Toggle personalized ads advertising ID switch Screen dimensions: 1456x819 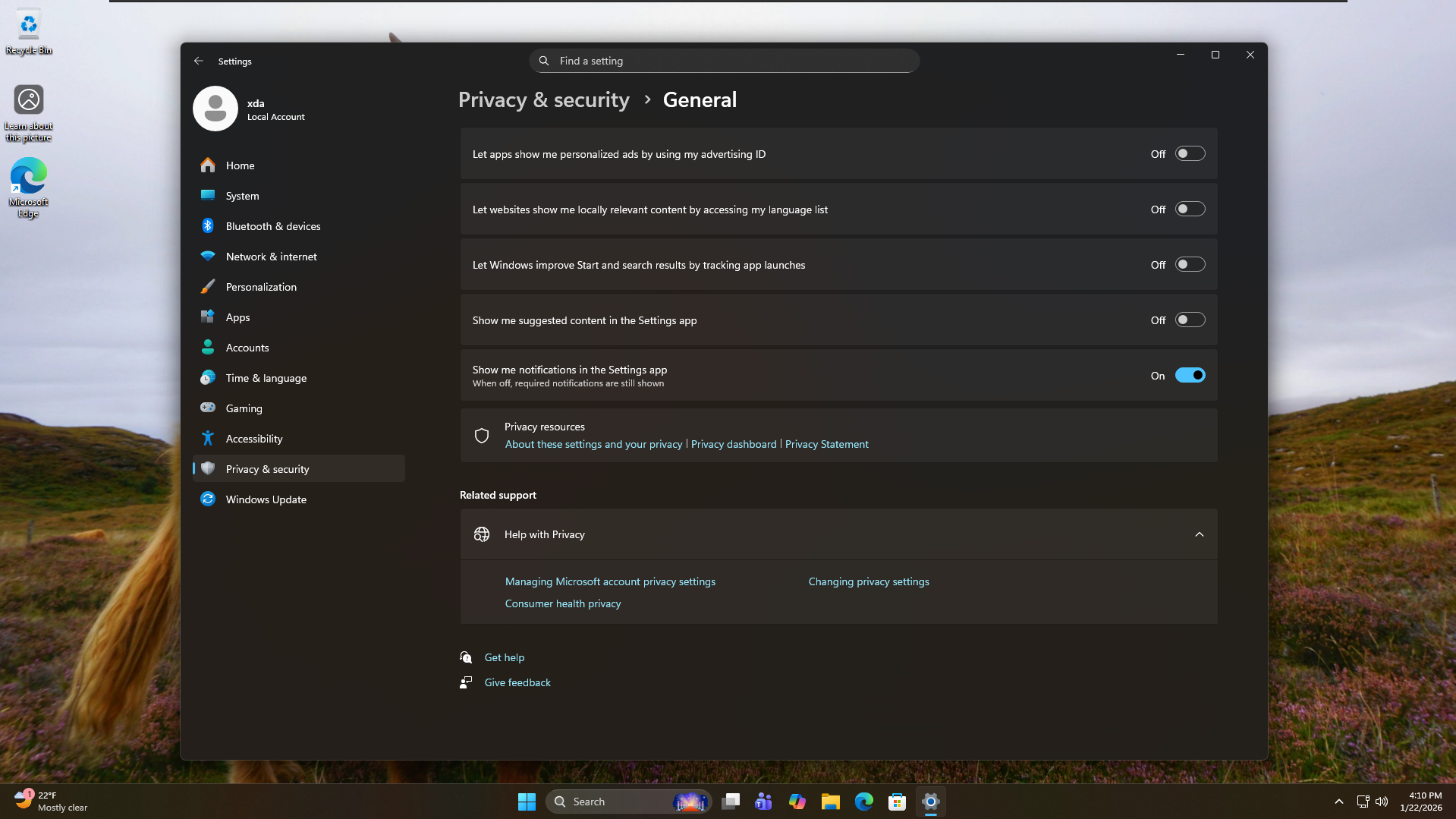click(1190, 154)
